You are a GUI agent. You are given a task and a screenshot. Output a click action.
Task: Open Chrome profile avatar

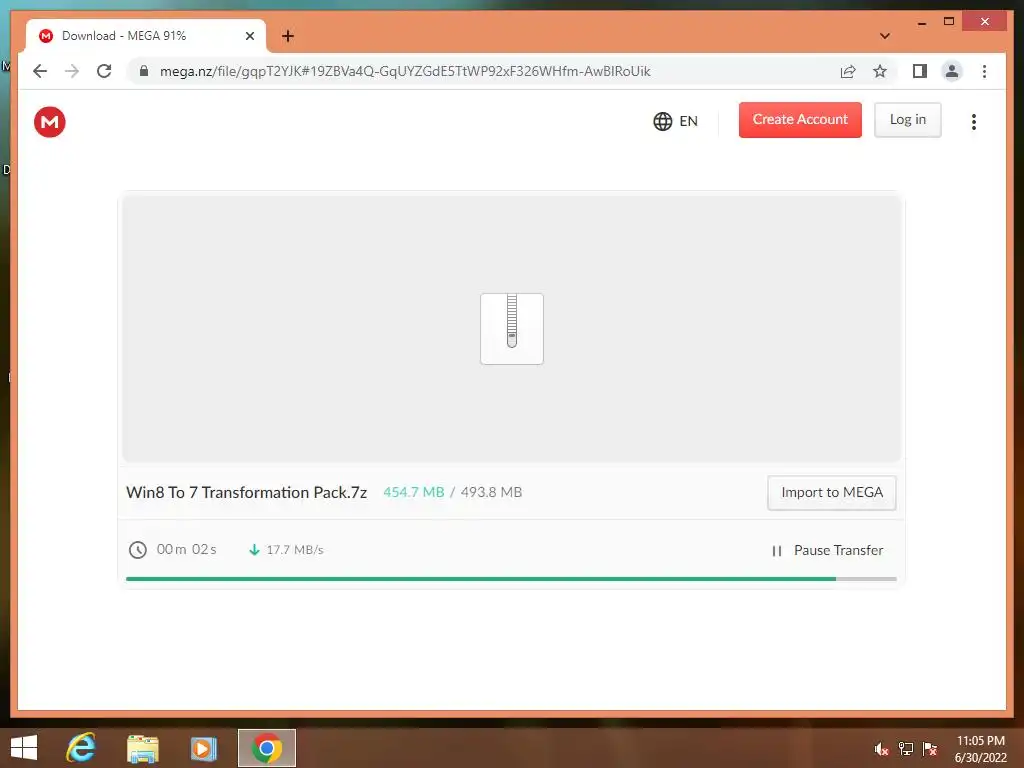coord(952,71)
